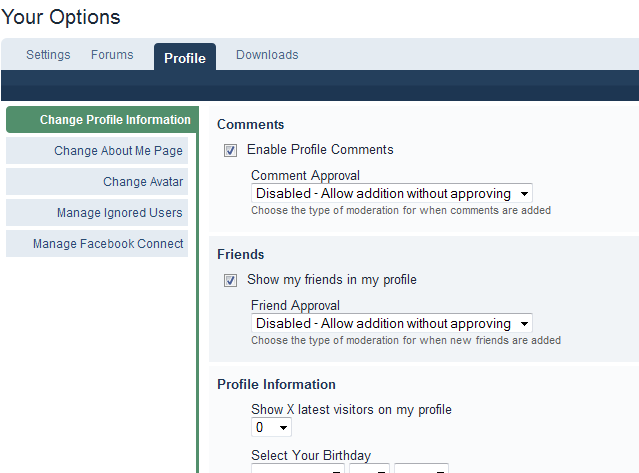Open the Downloads tab
This screenshot has height=473, width=639.
pos(267,55)
